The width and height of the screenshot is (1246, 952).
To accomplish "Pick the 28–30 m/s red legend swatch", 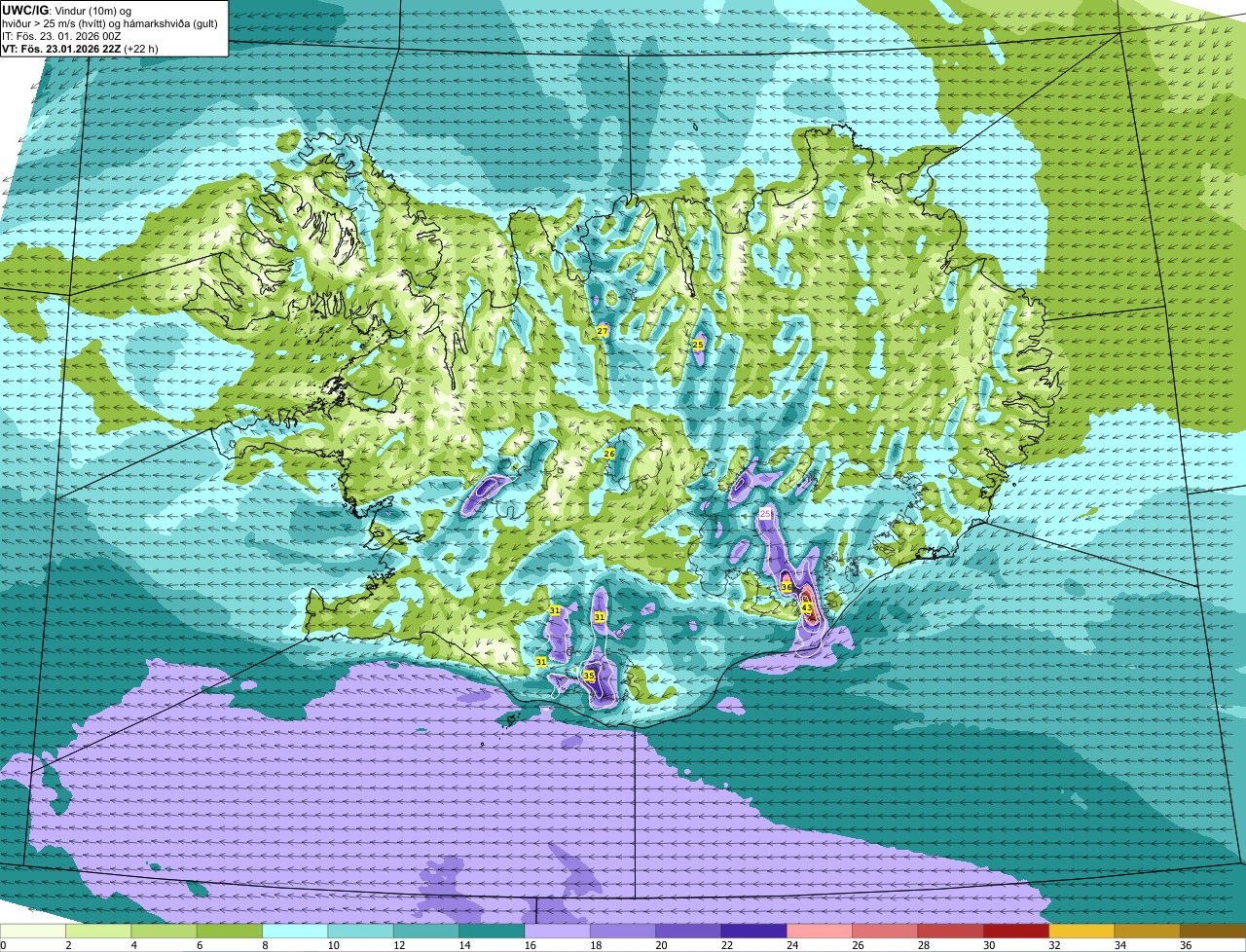I will coord(951,931).
